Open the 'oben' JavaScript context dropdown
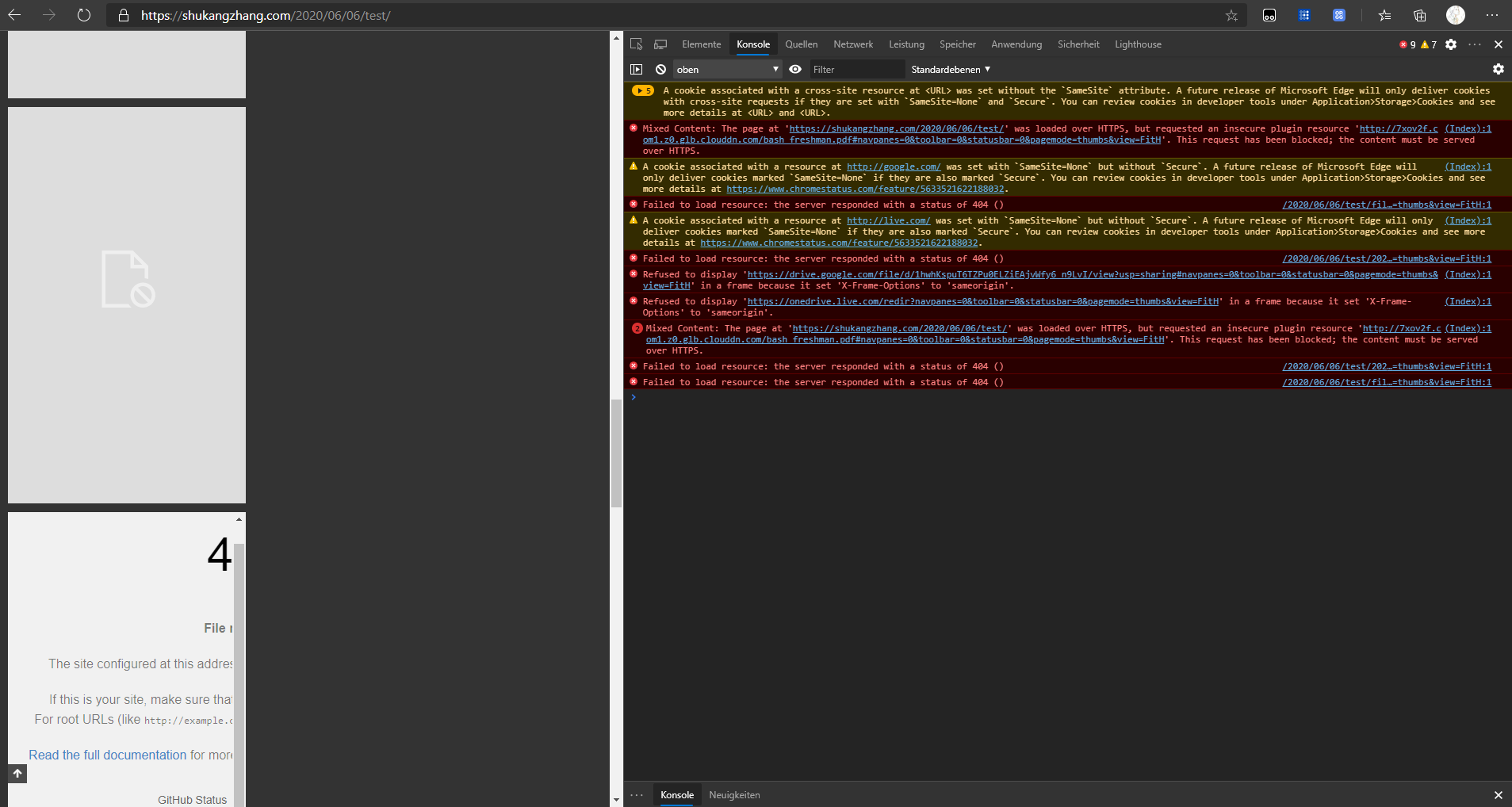Viewport: 1512px width, 807px height. pos(727,70)
